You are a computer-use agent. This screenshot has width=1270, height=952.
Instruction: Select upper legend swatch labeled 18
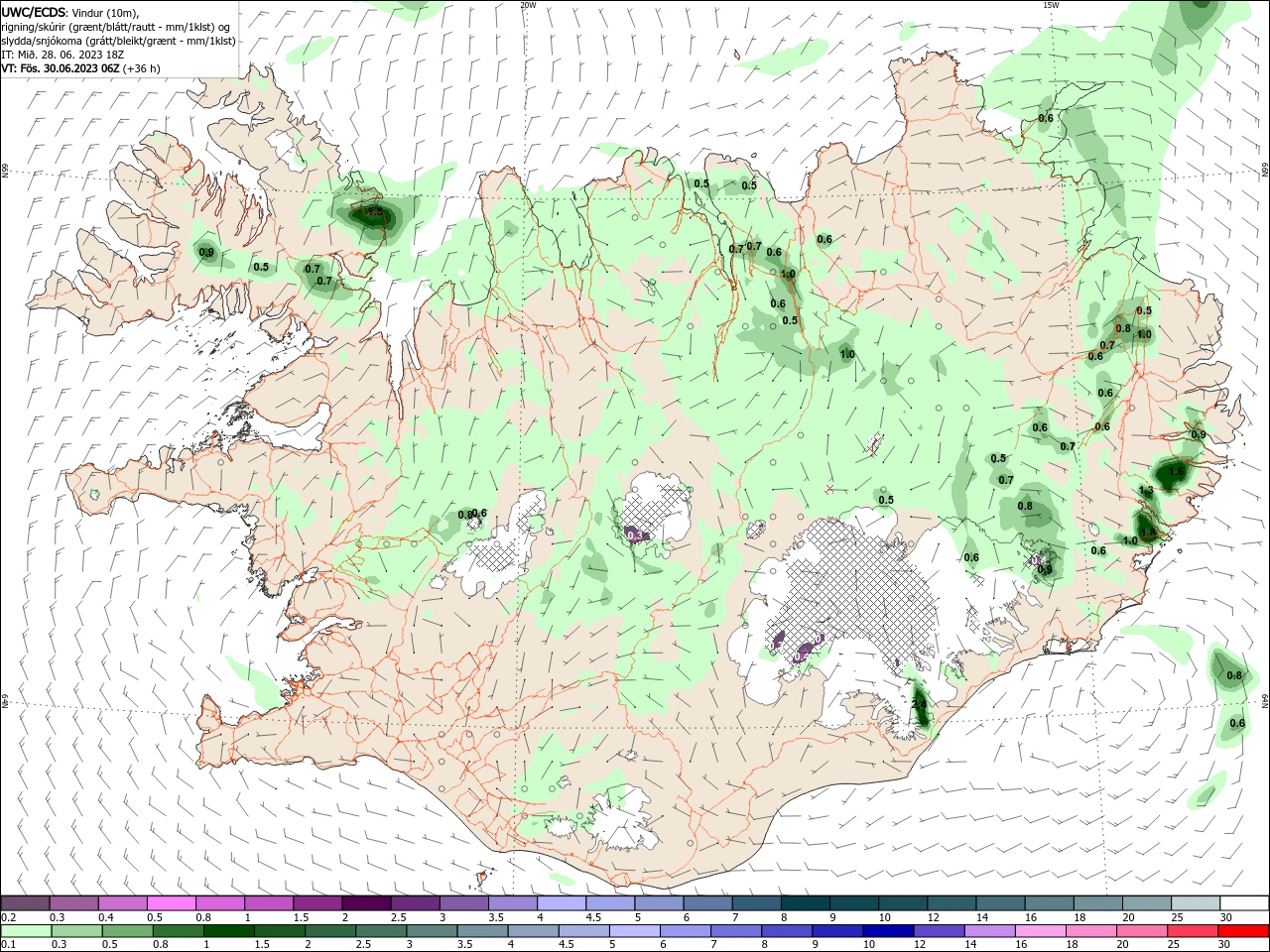[1097, 903]
